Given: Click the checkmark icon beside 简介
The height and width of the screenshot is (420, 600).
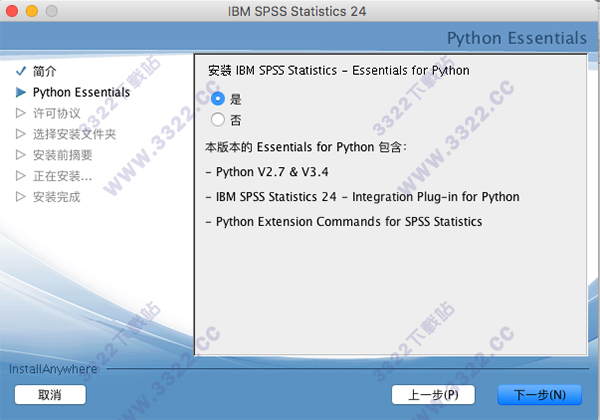Looking at the screenshot, I should pos(21,71).
